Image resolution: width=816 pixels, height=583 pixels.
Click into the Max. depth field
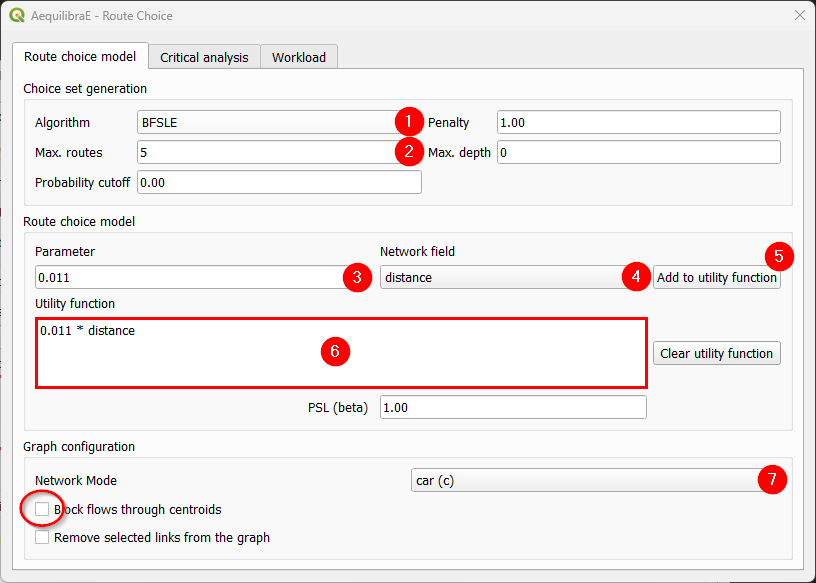[638, 152]
